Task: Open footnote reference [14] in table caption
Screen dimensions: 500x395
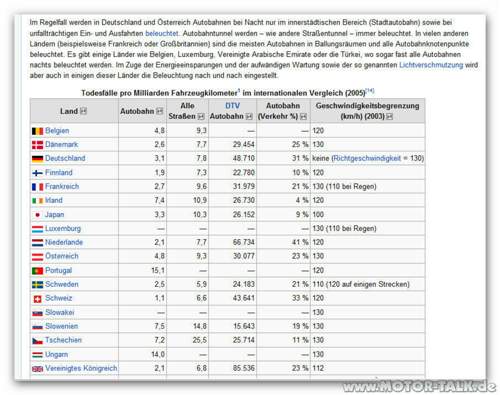Action: coord(370,90)
